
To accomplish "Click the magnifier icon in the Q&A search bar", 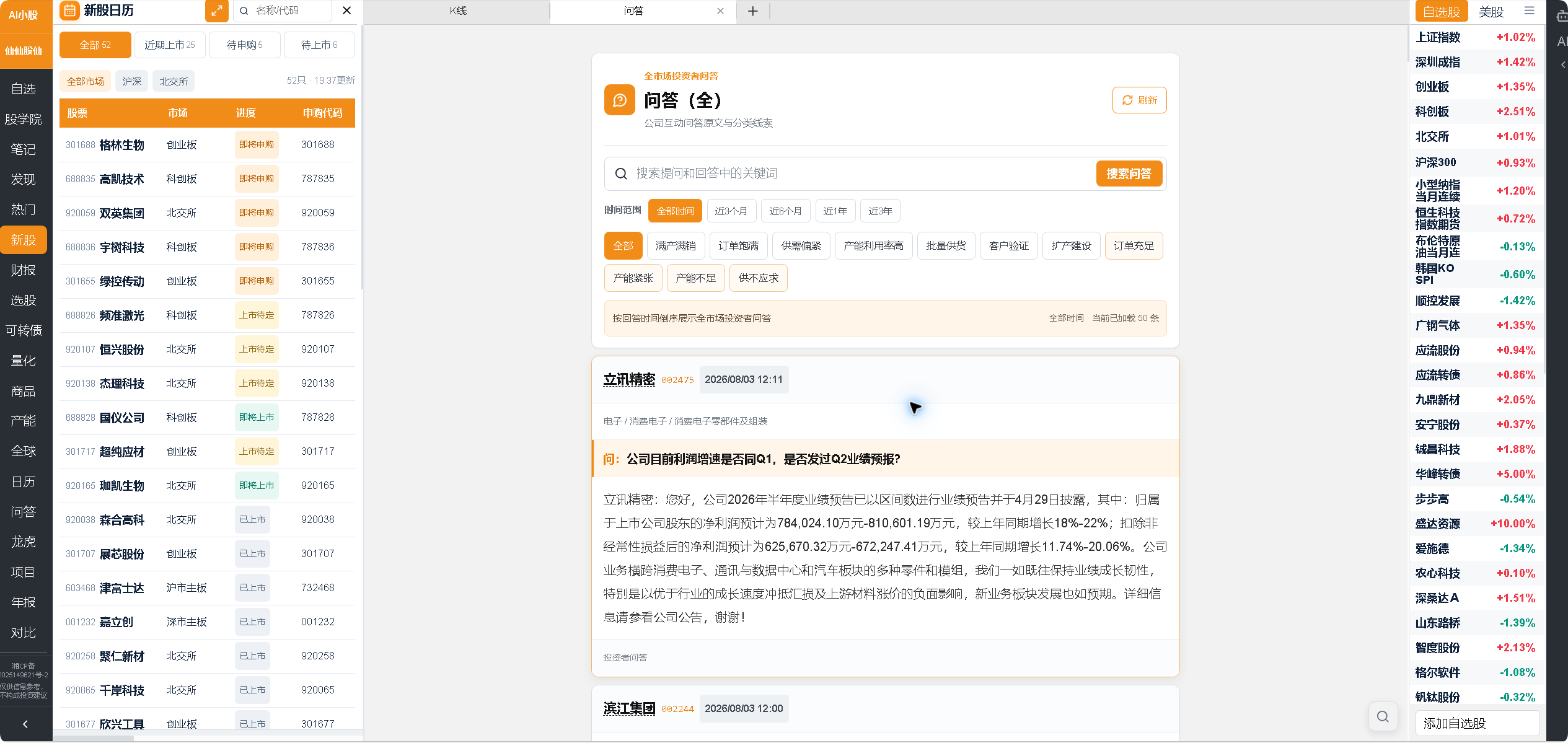I will pyautogui.click(x=621, y=174).
